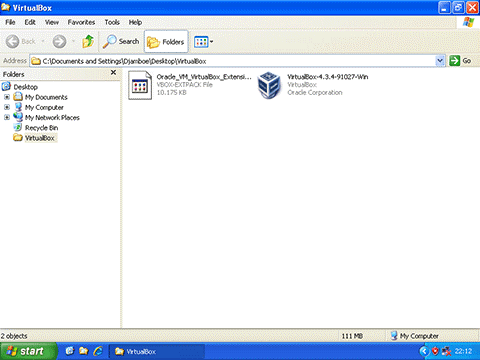Expand the address bar dropdown
This screenshot has height=360, width=480.
coord(440,61)
